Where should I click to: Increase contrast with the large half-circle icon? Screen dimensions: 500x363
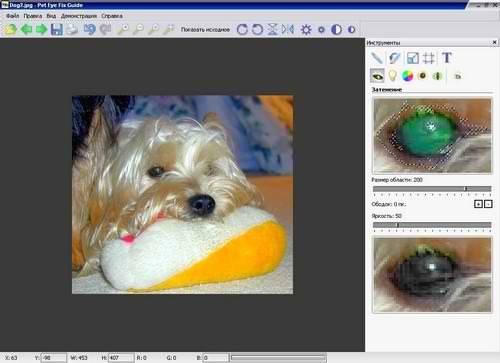[x=336, y=29]
